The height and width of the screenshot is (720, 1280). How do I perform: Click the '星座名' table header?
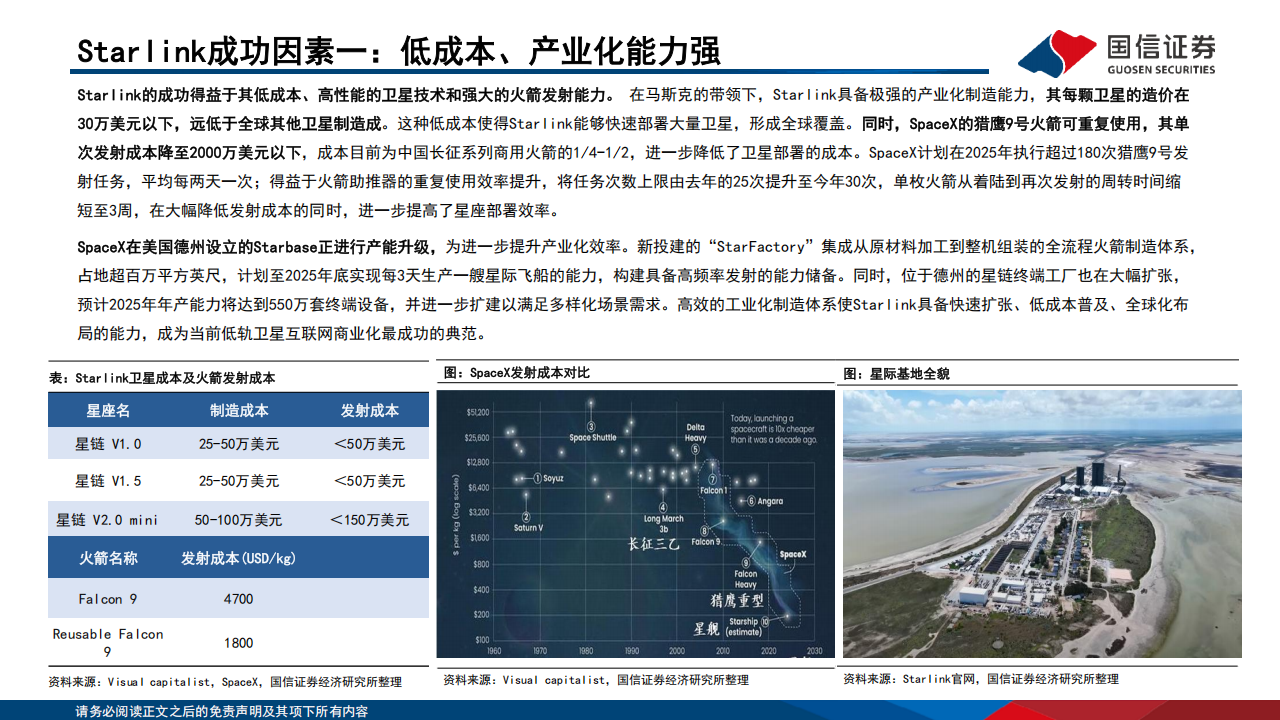(x=108, y=411)
